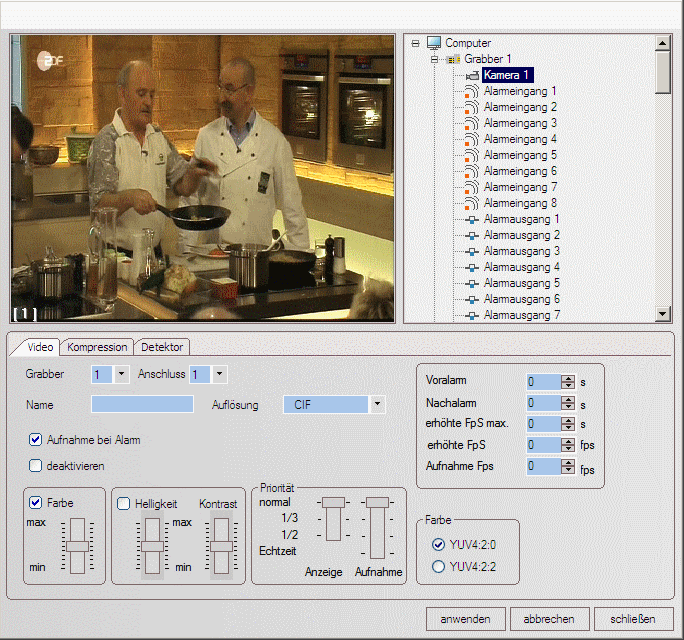Viewport: 684px width, 640px height.
Task: Click the Alarmausgang 6 output icon
Action: pyautogui.click(x=472, y=300)
